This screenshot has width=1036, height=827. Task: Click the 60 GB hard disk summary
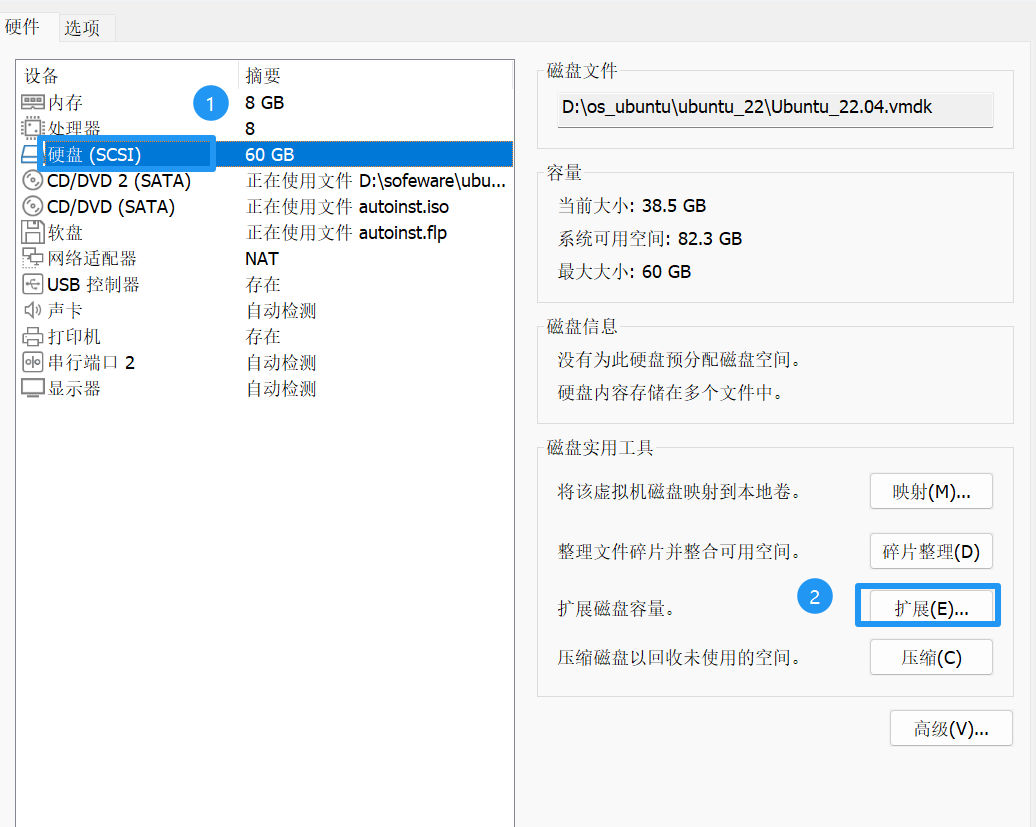(270, 155)
